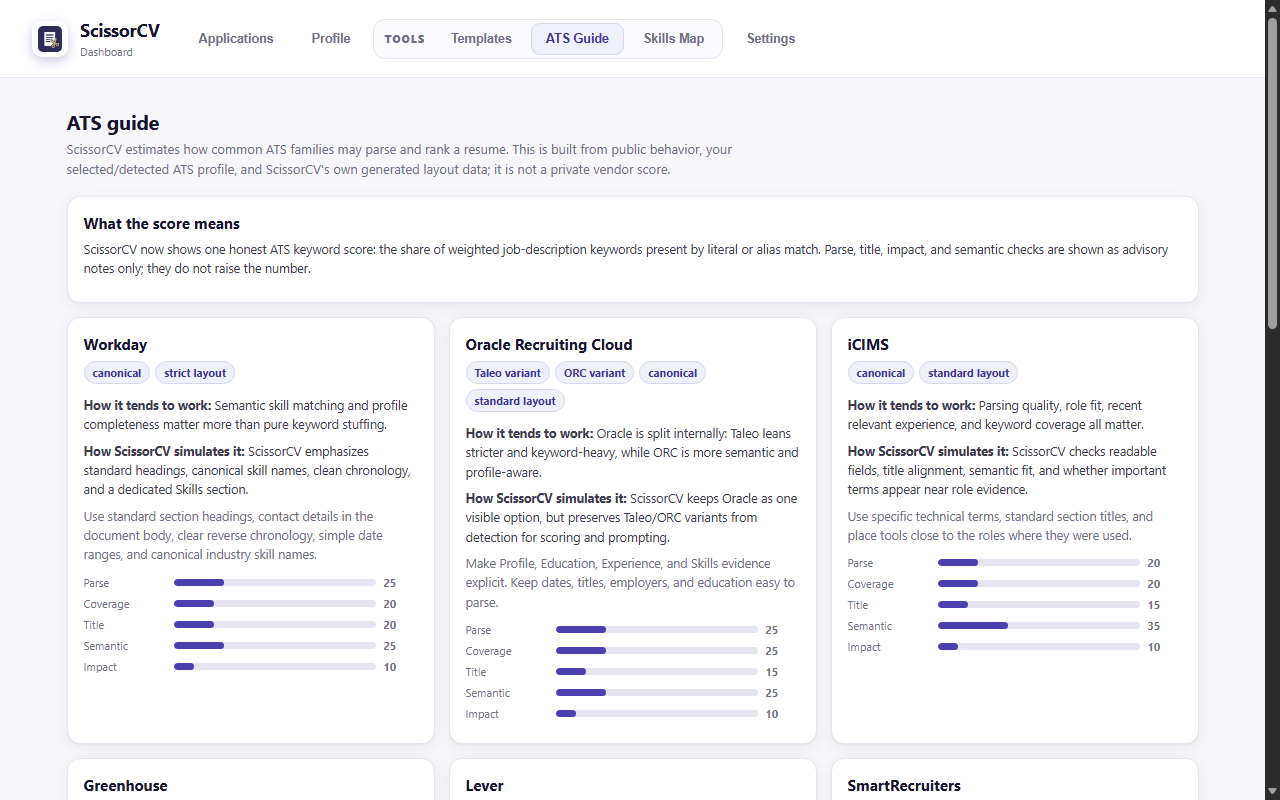Click iCIMS's standard layout tag
This screenshot has height=800, width=1280.
click(969, 373)
